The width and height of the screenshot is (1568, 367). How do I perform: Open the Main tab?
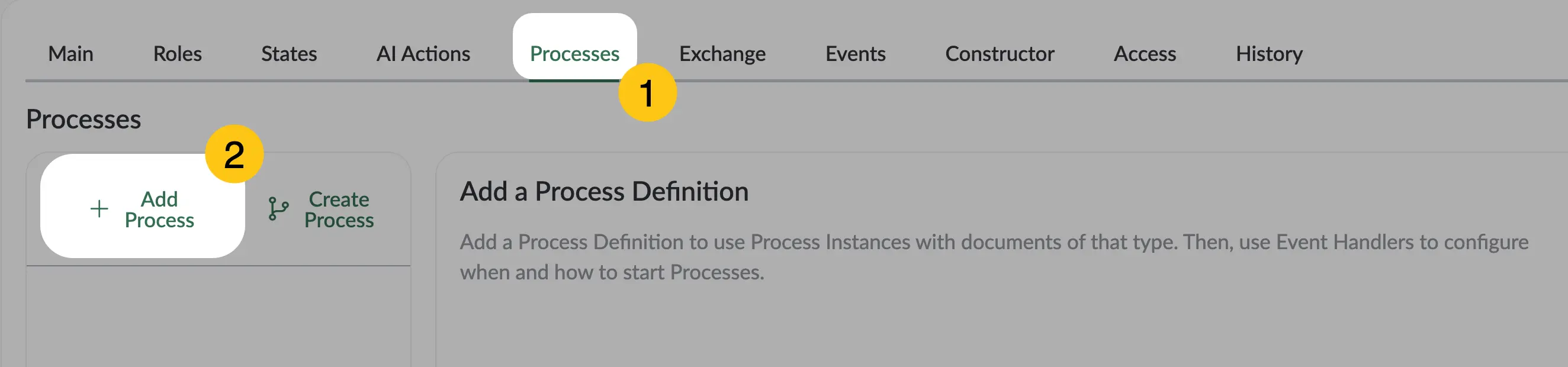click(70, 54)
